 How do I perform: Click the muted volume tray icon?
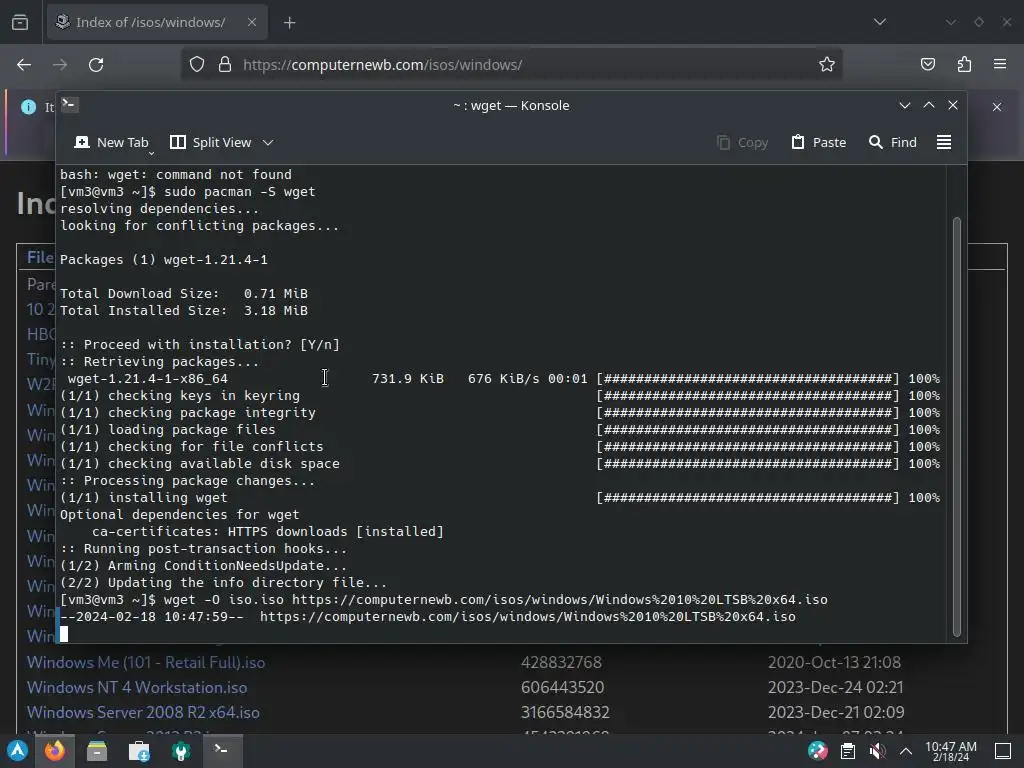pyautogui.click(x=878, y=751)
